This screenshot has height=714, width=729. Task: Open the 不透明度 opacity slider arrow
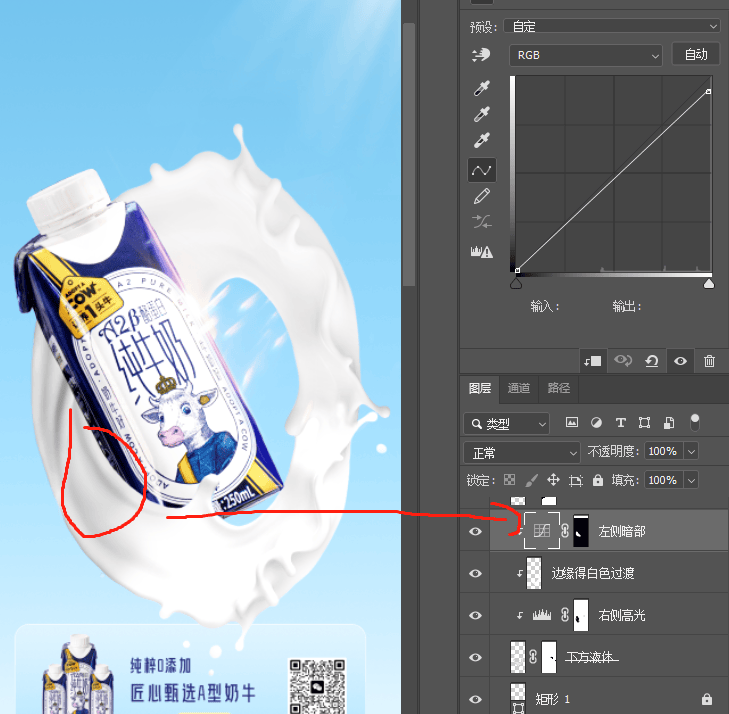pos(691,451)
